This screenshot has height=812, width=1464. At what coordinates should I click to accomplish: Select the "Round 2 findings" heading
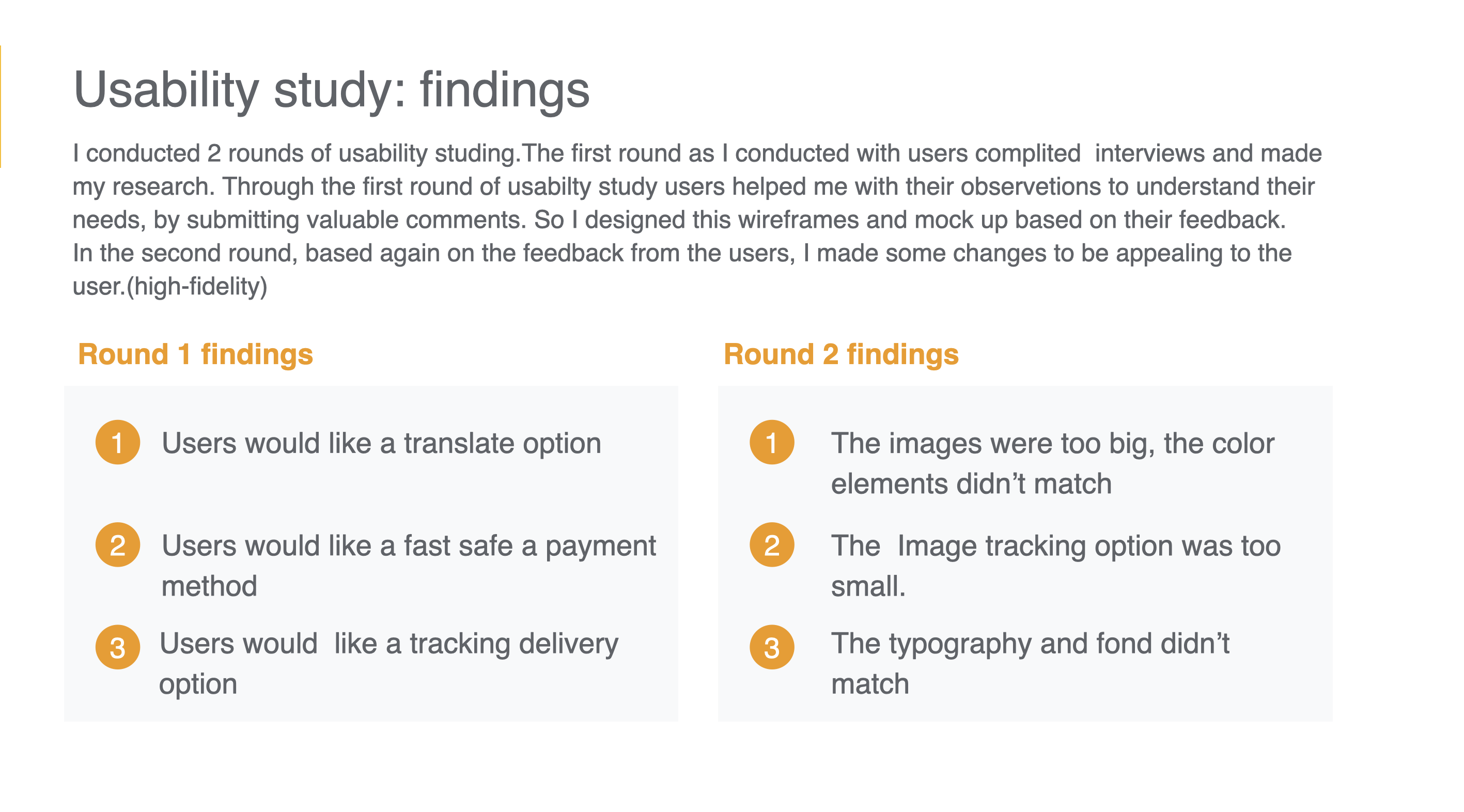tap(840, 354)
